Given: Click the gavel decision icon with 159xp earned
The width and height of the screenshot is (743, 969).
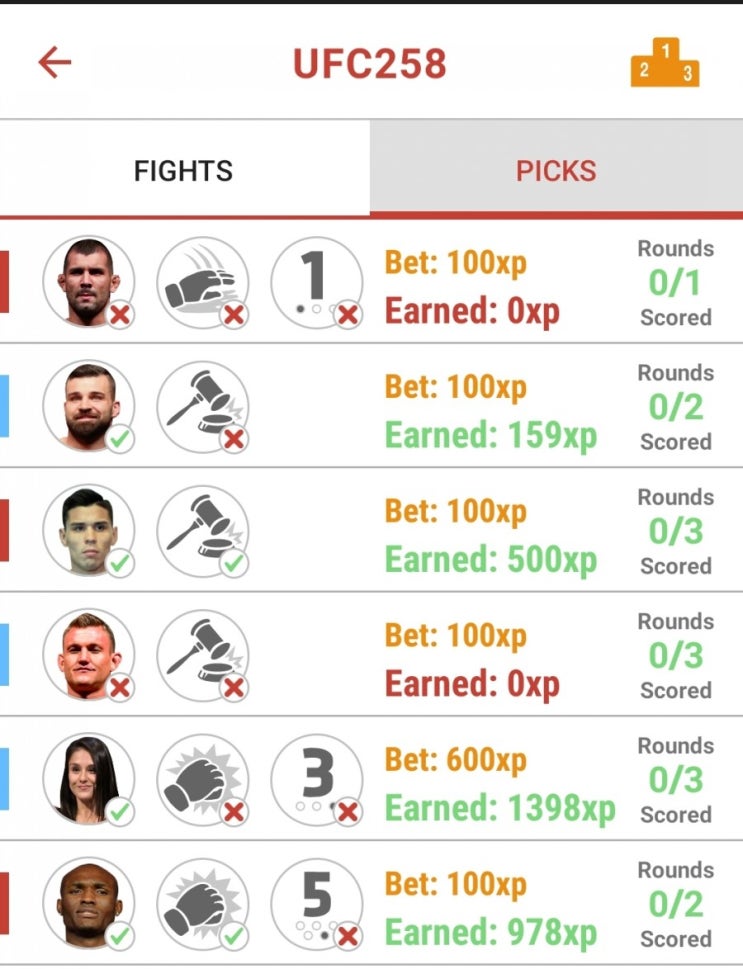Looking at the screenshot, I should (203, 407).
